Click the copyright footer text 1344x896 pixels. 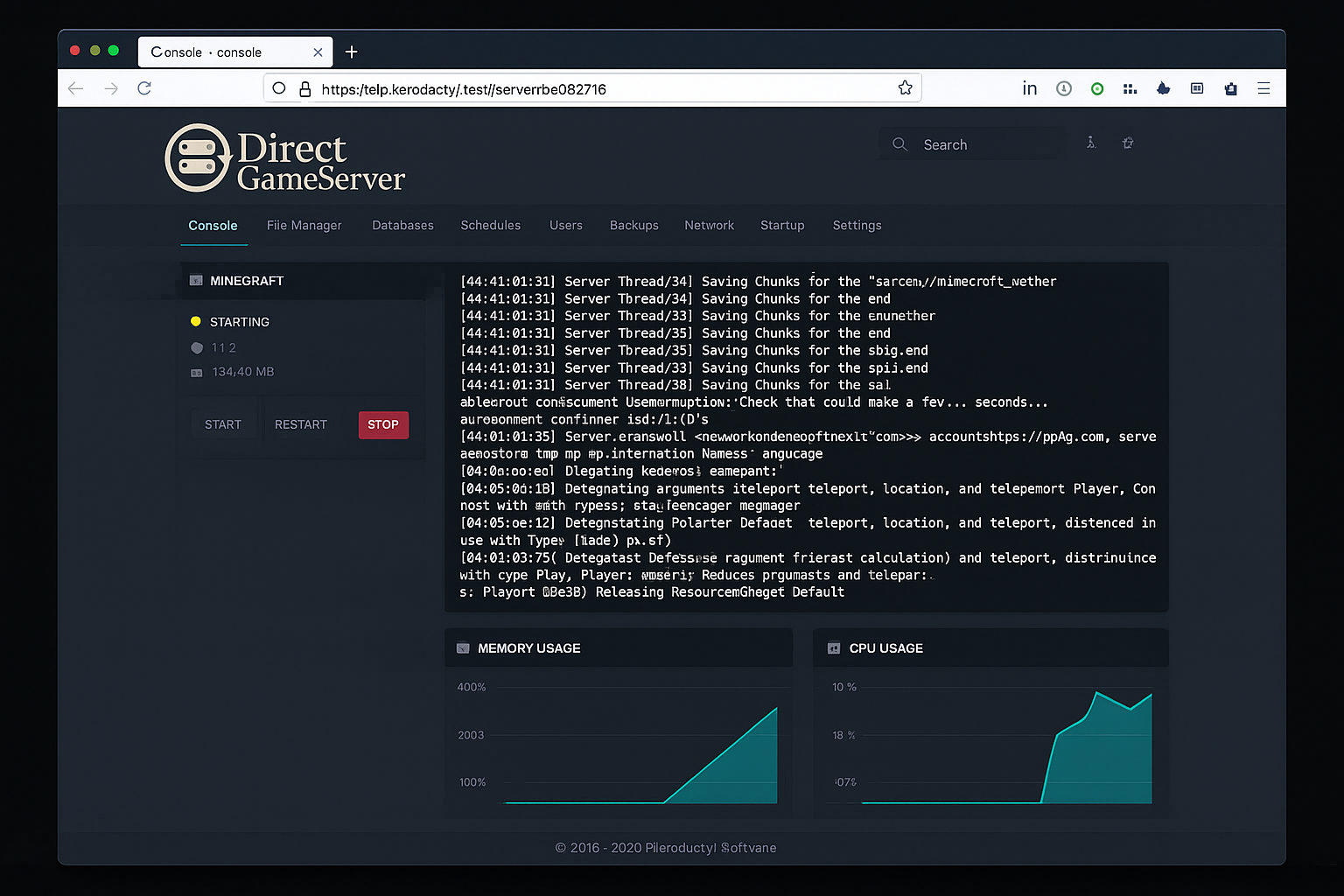(x=666, y=848)
